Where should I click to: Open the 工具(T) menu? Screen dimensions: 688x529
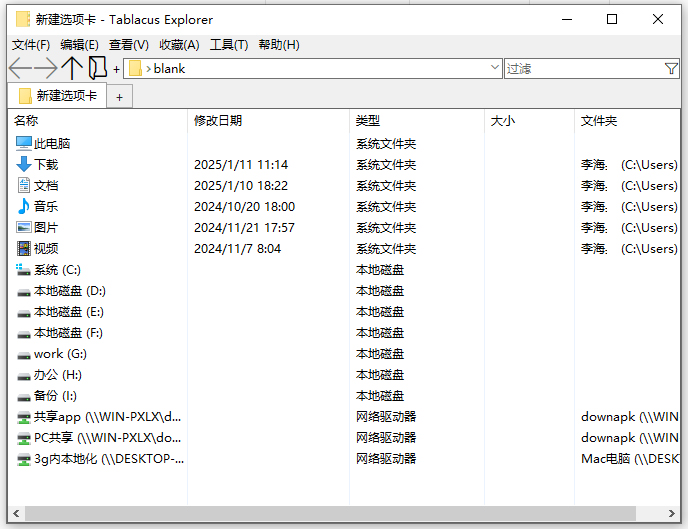click(229, 45)
